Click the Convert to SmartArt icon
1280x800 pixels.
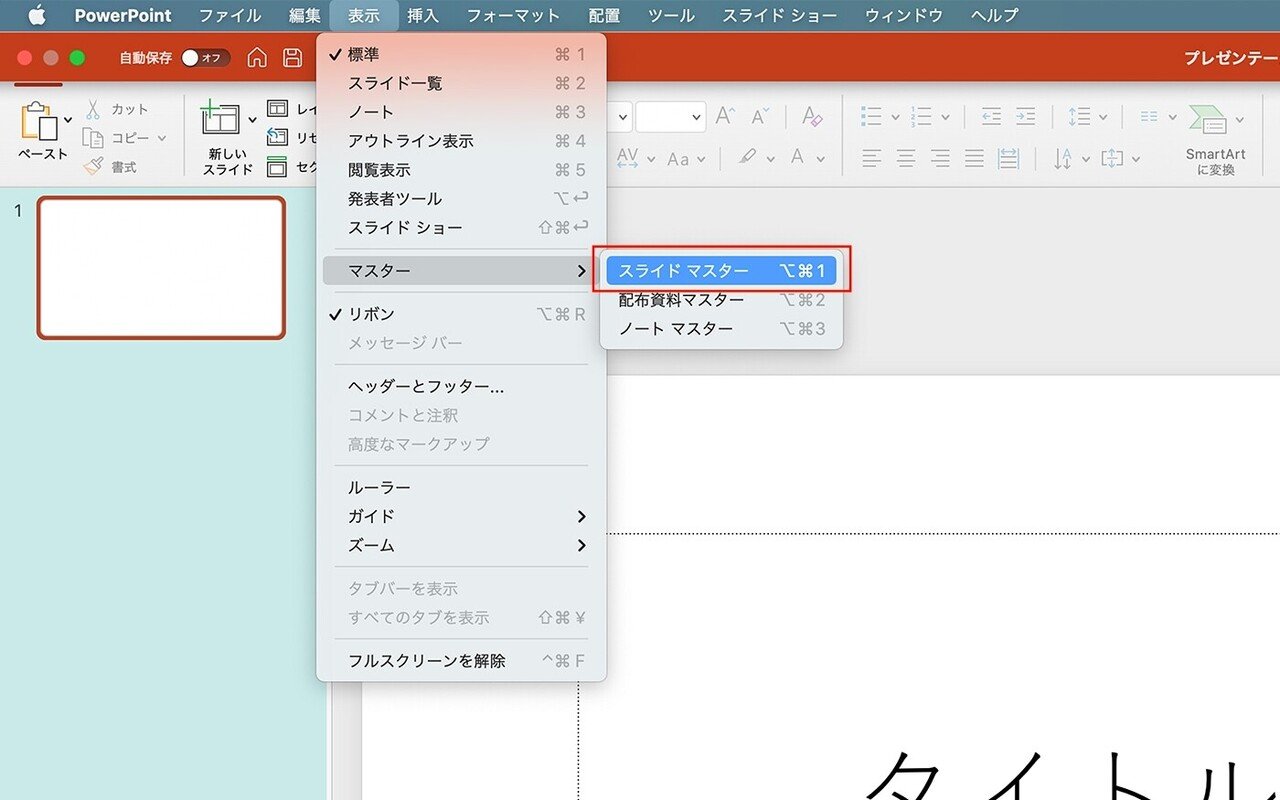[1209, 119]
